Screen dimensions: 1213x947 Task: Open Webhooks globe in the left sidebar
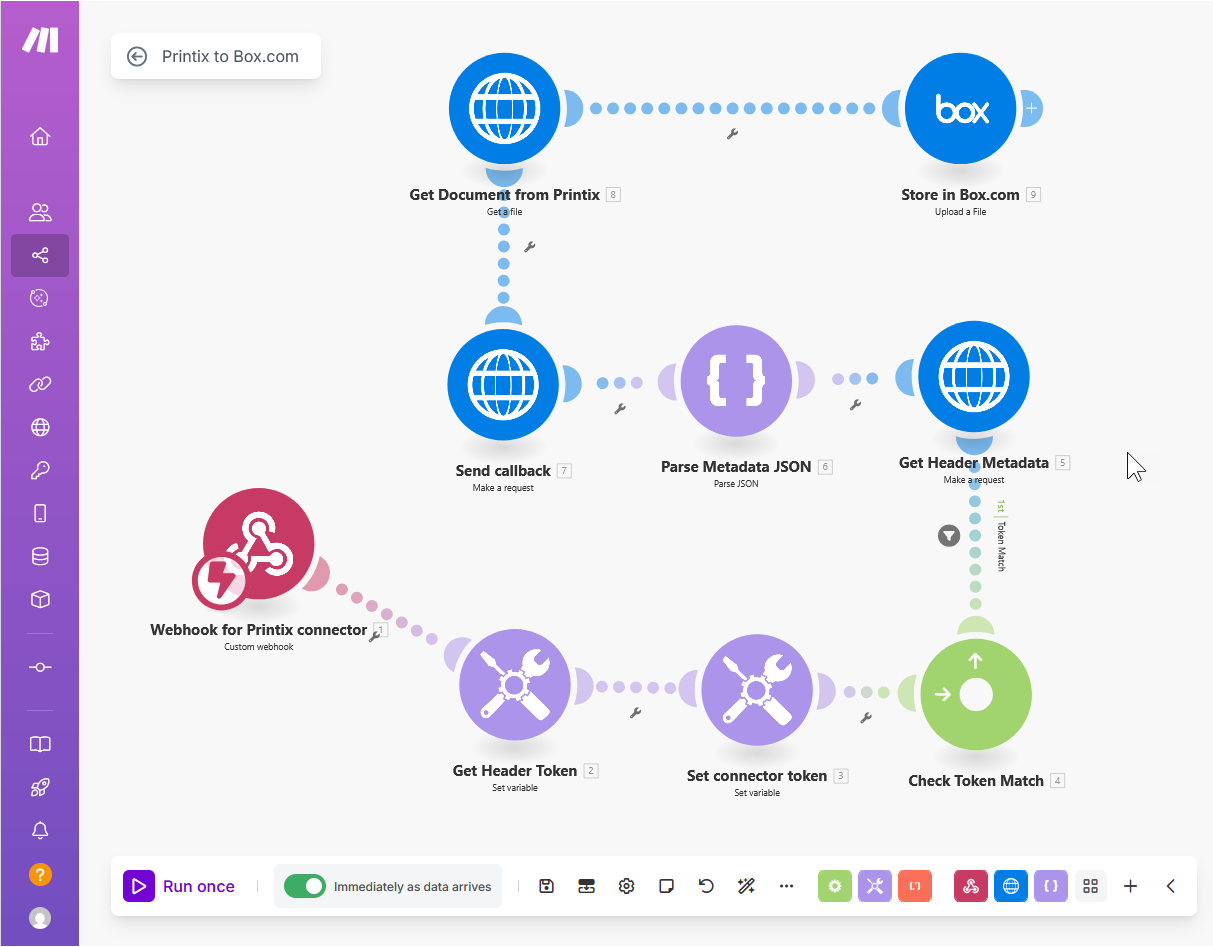point(40,427)
